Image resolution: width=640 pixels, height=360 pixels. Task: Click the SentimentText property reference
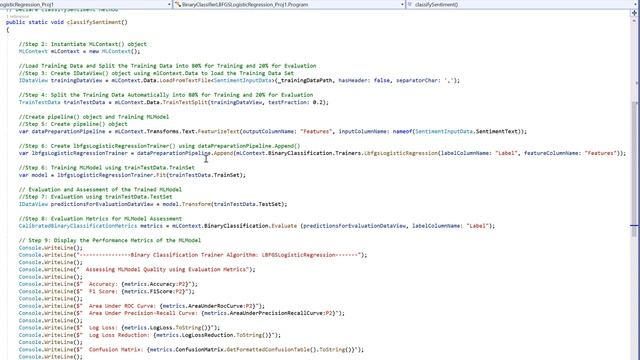(497, 131)
